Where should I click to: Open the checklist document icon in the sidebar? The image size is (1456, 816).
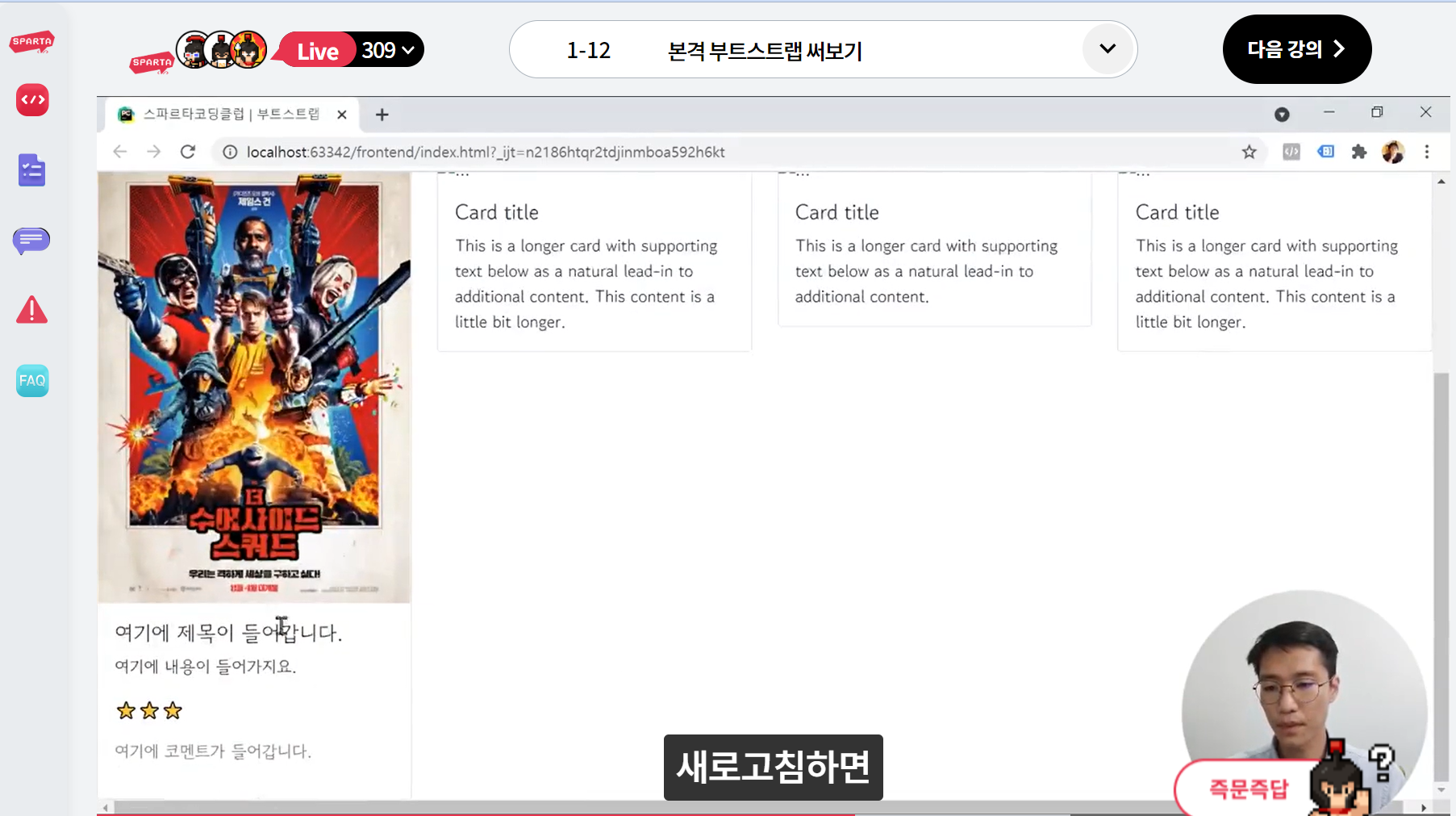[x=32, y=170]
